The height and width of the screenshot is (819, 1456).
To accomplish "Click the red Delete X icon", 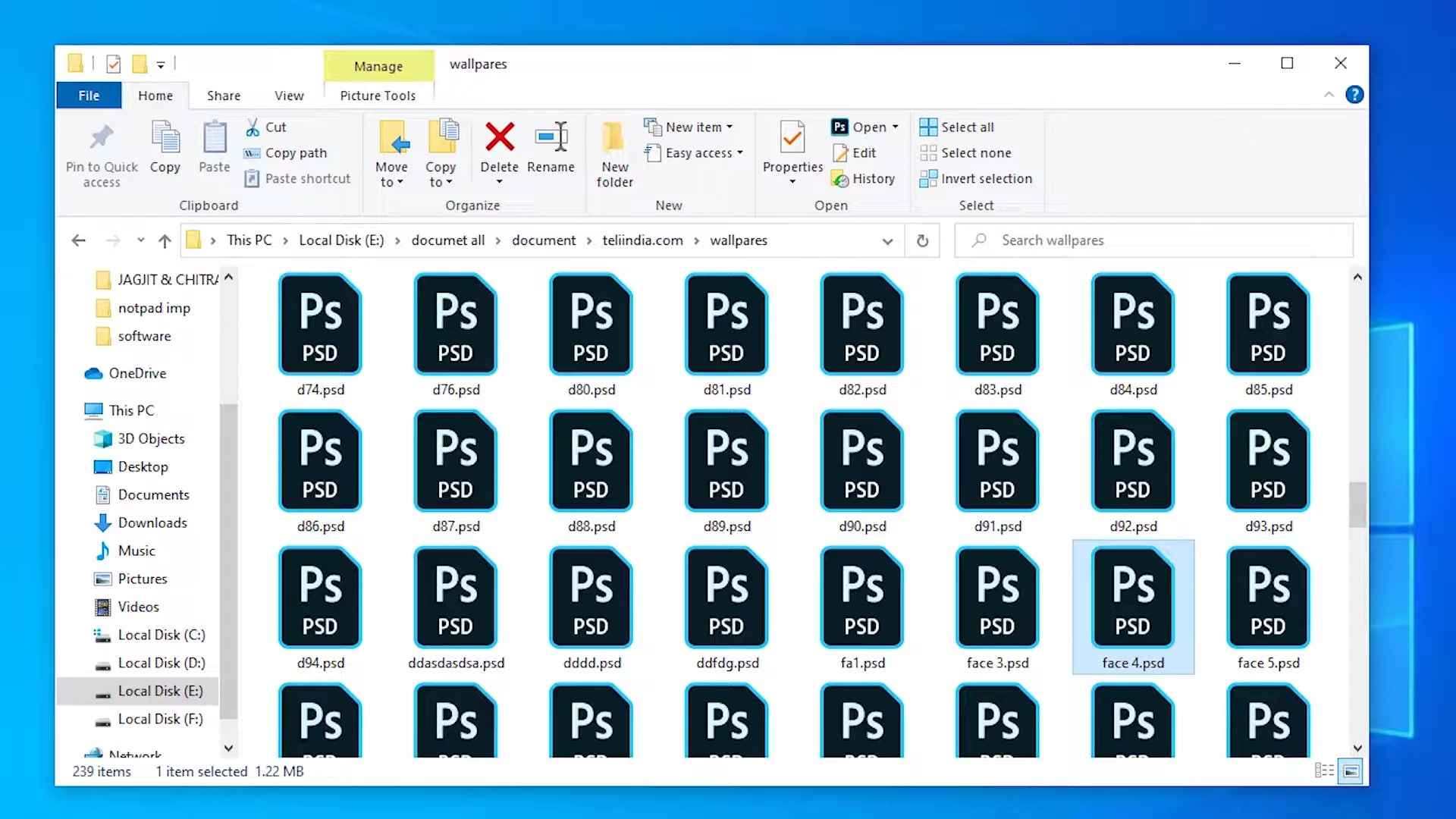I will pyautogui.click(x=499, y=137).
